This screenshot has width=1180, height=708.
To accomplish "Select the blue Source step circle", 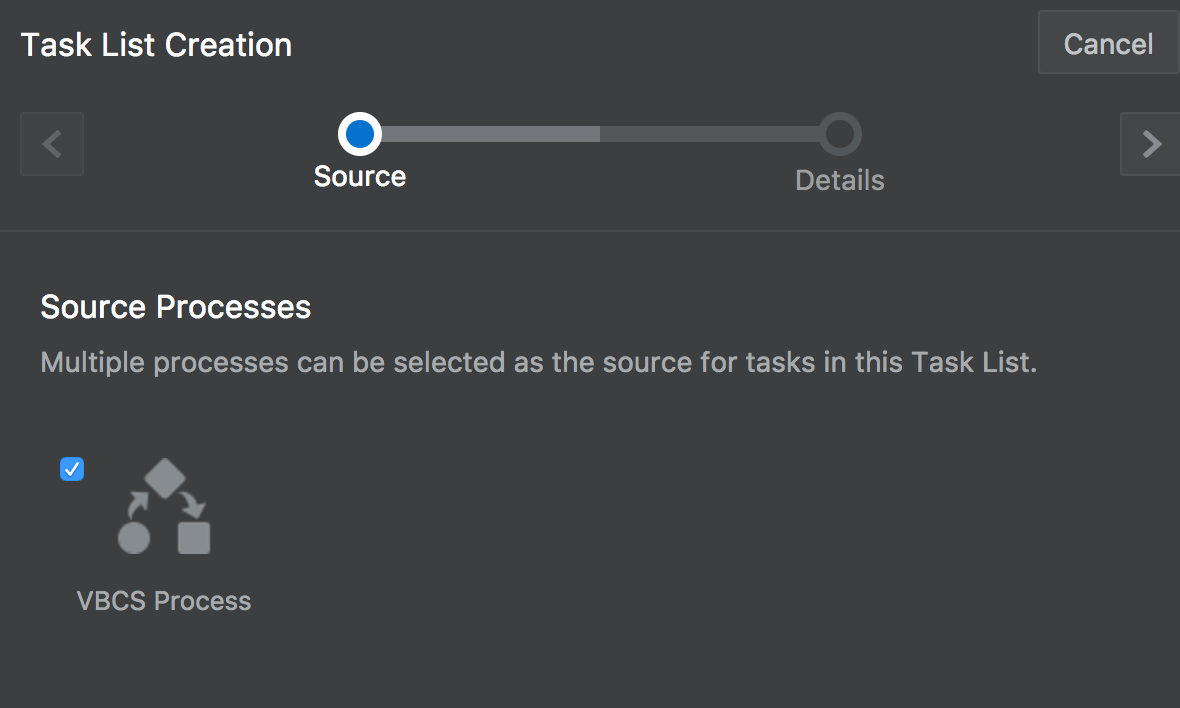I will (360, 134).
